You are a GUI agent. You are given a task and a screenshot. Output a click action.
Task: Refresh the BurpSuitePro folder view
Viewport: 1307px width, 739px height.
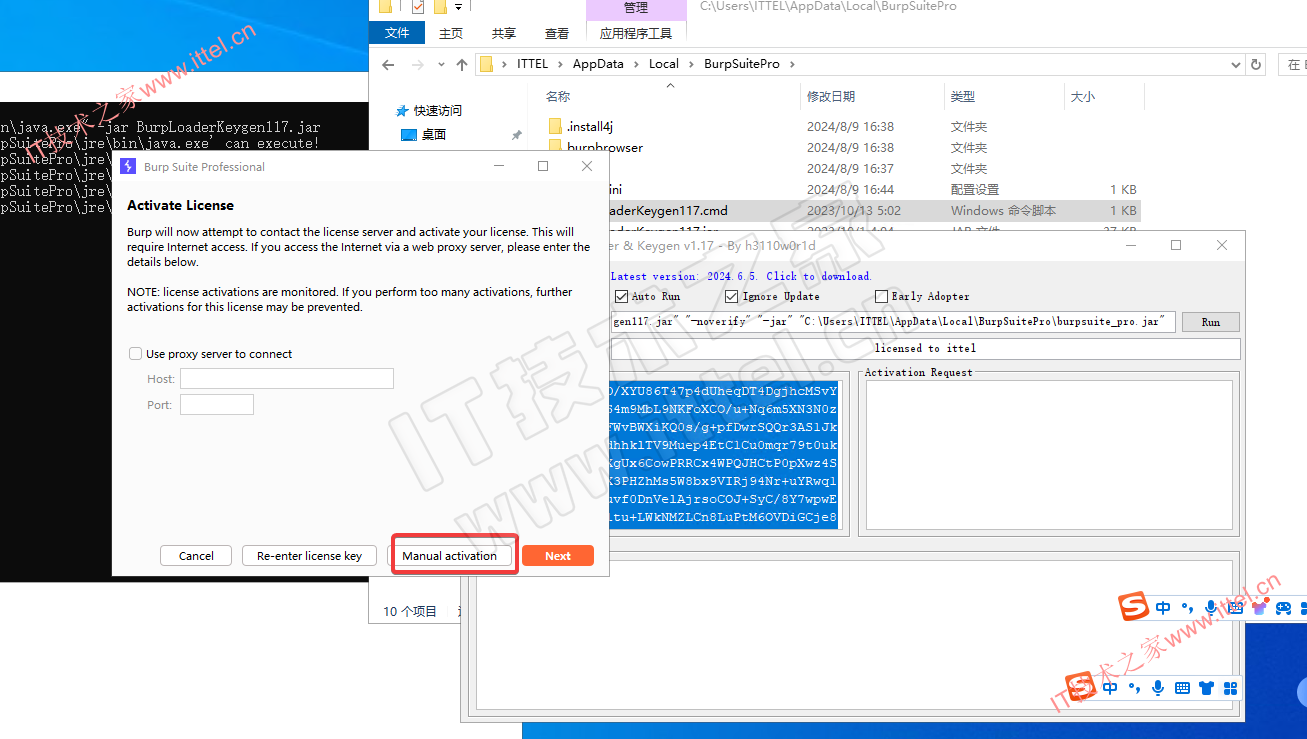tap(1256, 64)
